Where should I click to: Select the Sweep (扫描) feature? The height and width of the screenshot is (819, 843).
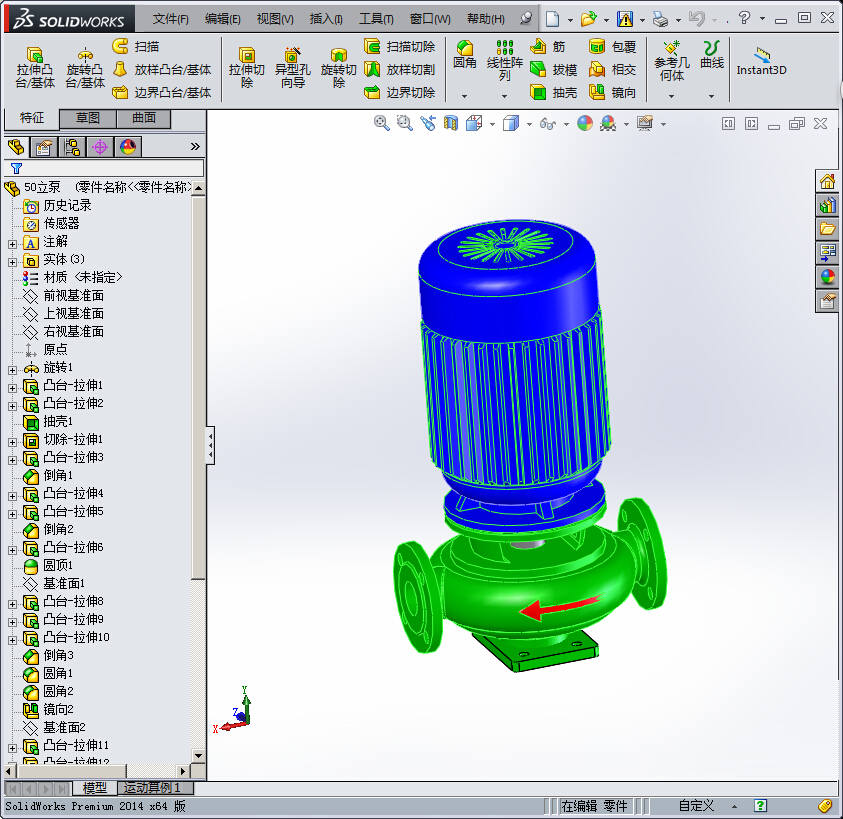(135, 47)
